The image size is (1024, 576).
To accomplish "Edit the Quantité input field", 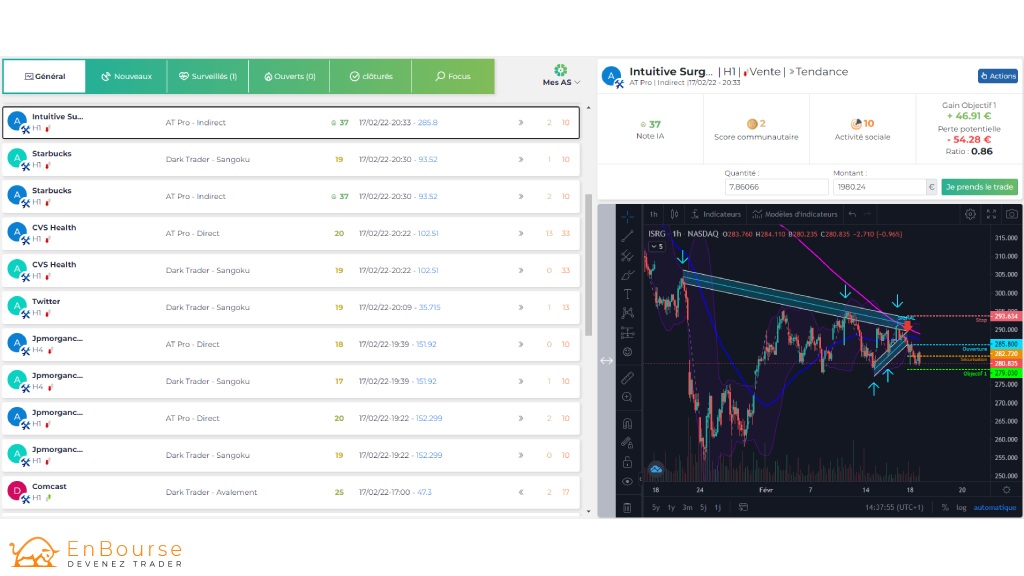I will pyautogui.click(x=776, y=187).
